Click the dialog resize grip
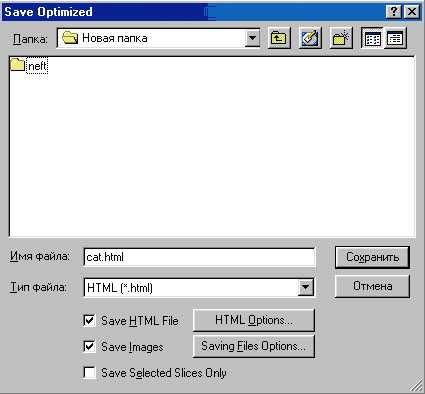 pyautogui.click(x=416, y=385)
